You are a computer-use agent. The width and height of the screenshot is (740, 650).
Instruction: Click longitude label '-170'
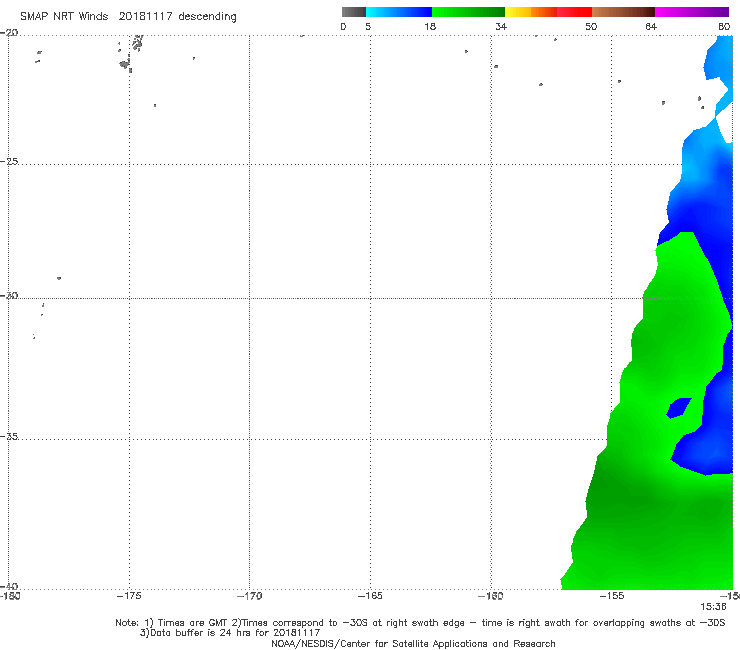249,596
